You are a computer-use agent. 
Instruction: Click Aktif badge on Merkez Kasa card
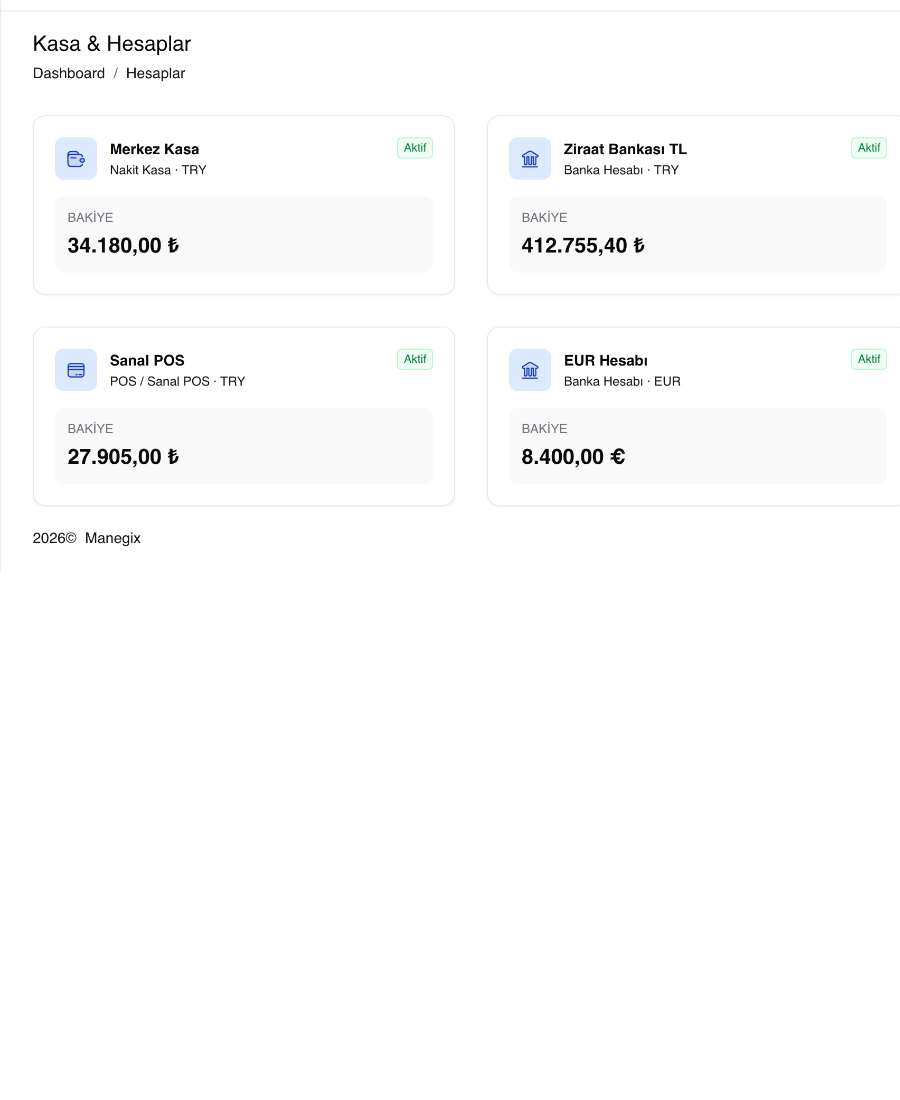click(x=415, y=148)
